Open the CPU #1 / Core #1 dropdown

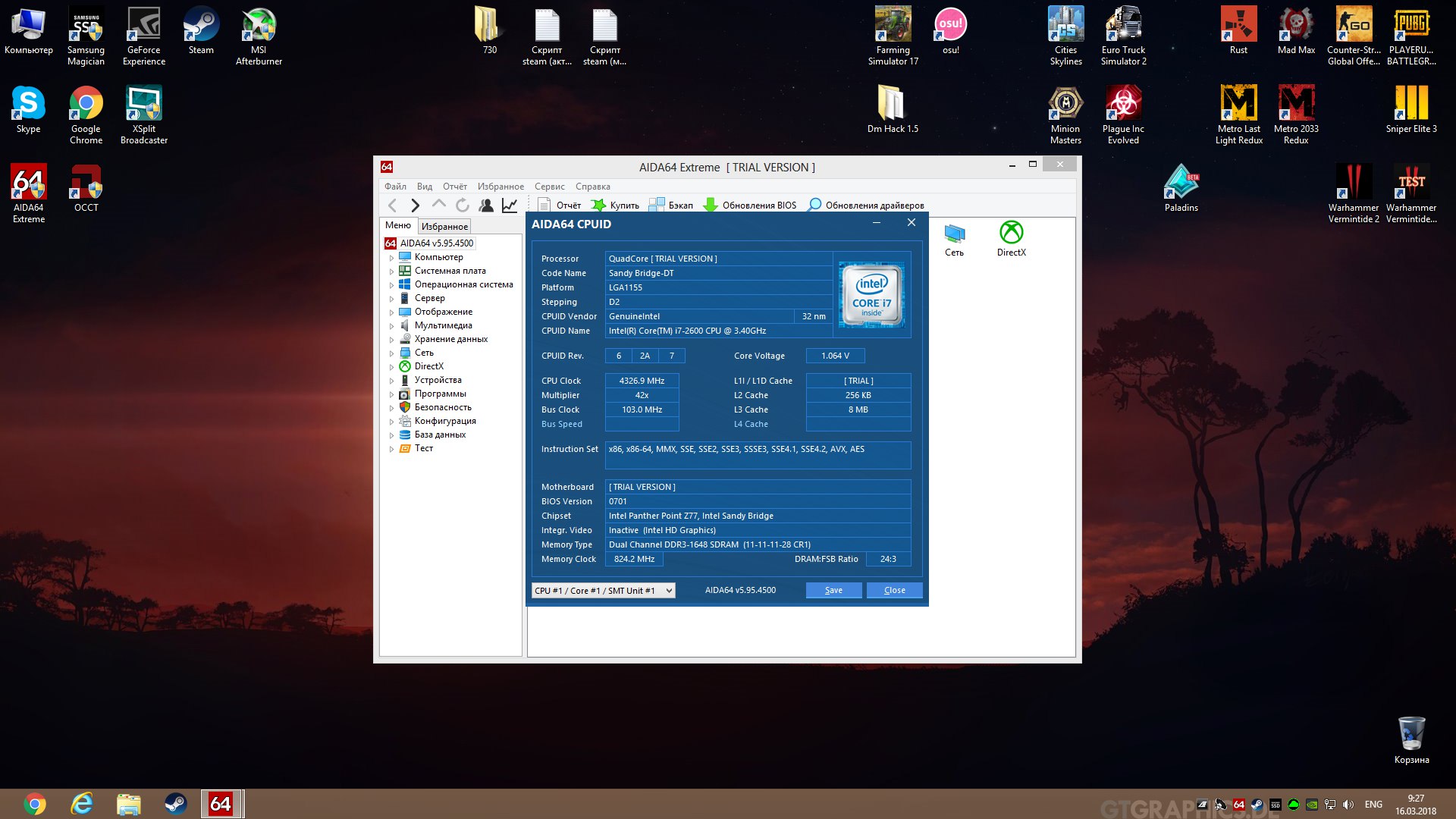(x=603, y=591)
